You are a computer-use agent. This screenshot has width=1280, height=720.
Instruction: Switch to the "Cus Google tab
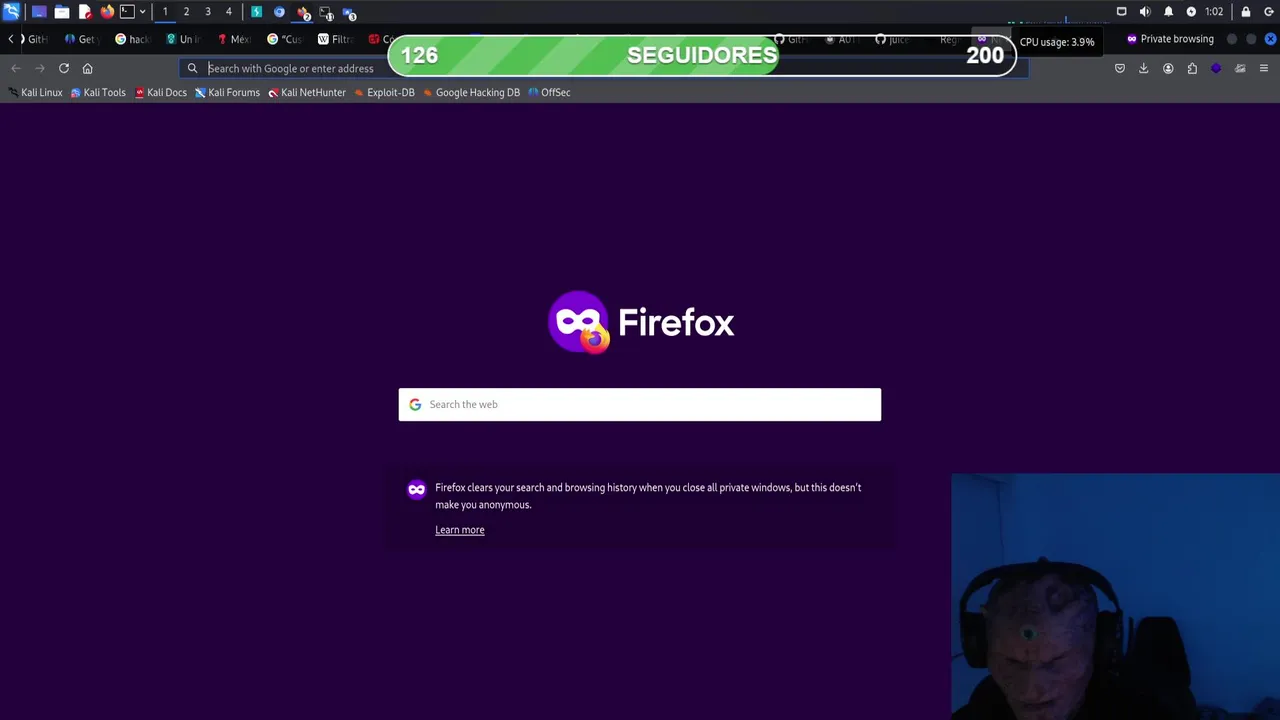pos(286,39)
